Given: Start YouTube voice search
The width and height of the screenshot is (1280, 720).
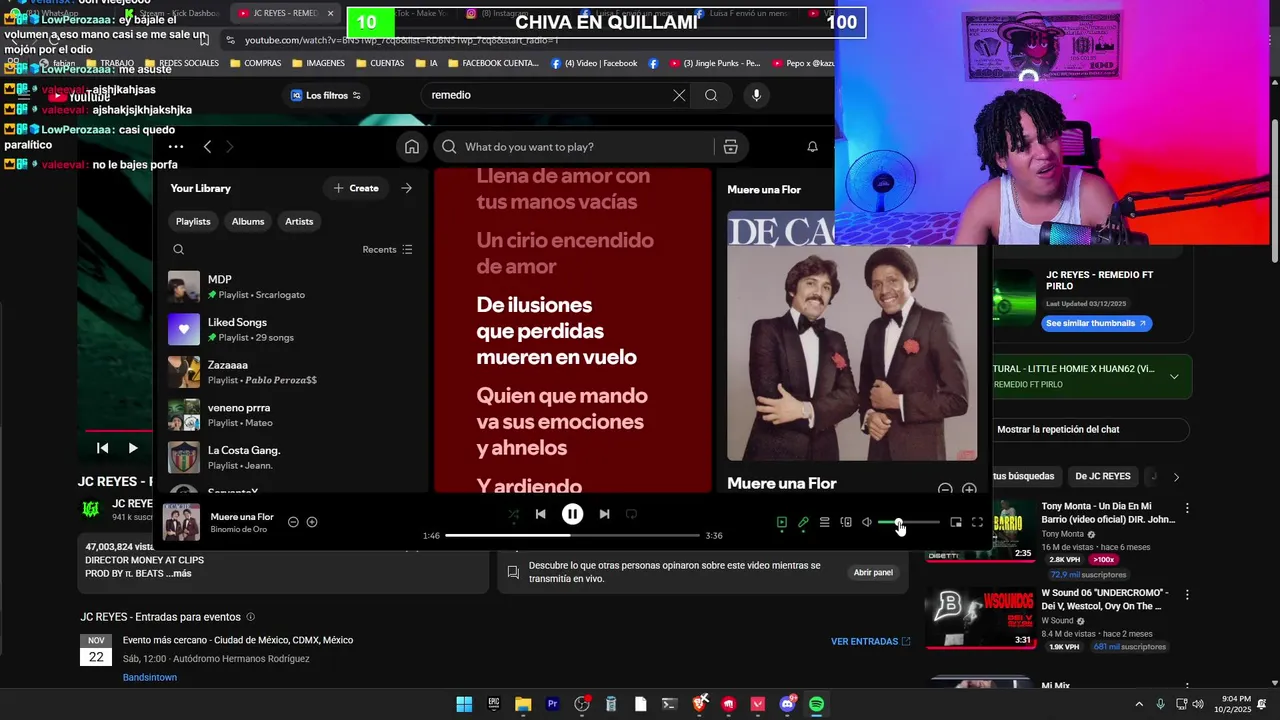Looking at the screenshot, I should [756, 95].
